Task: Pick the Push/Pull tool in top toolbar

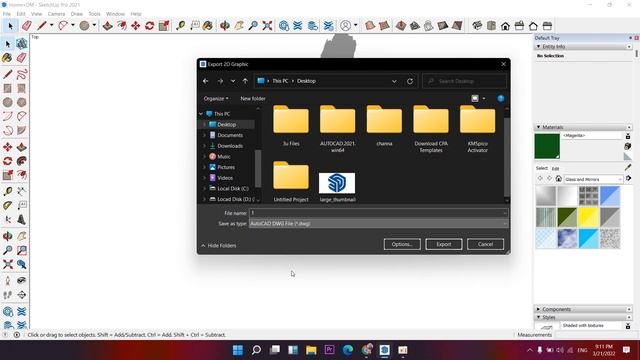Action: tap(107, 26)
